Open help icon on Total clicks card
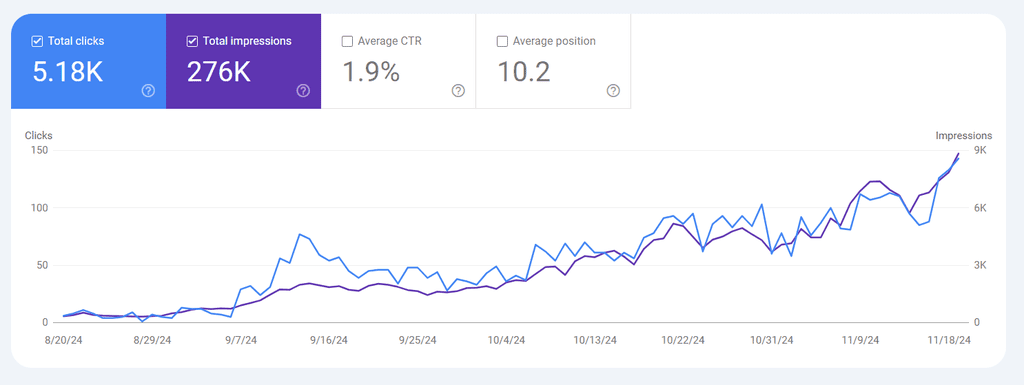 point(148,91)
